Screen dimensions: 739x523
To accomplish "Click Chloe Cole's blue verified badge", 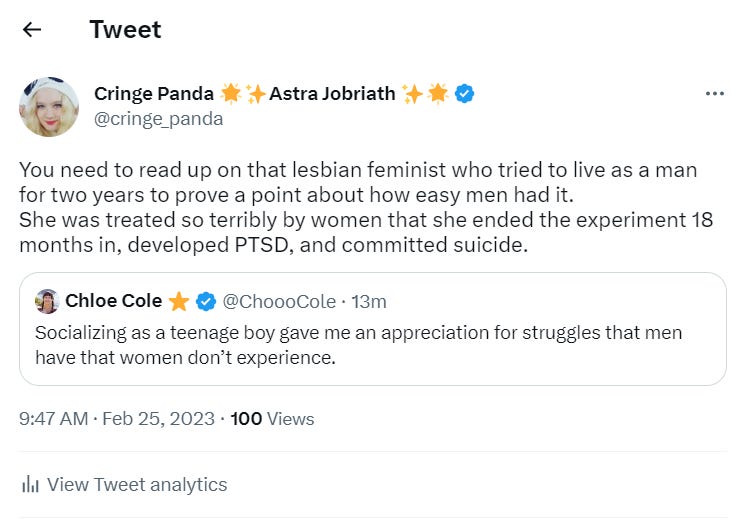I will [206, 301].
